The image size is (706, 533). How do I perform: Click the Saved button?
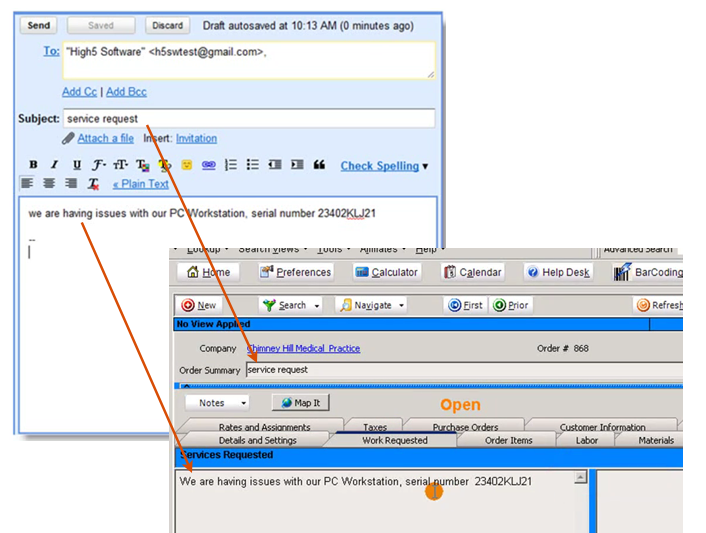(101, 25)
